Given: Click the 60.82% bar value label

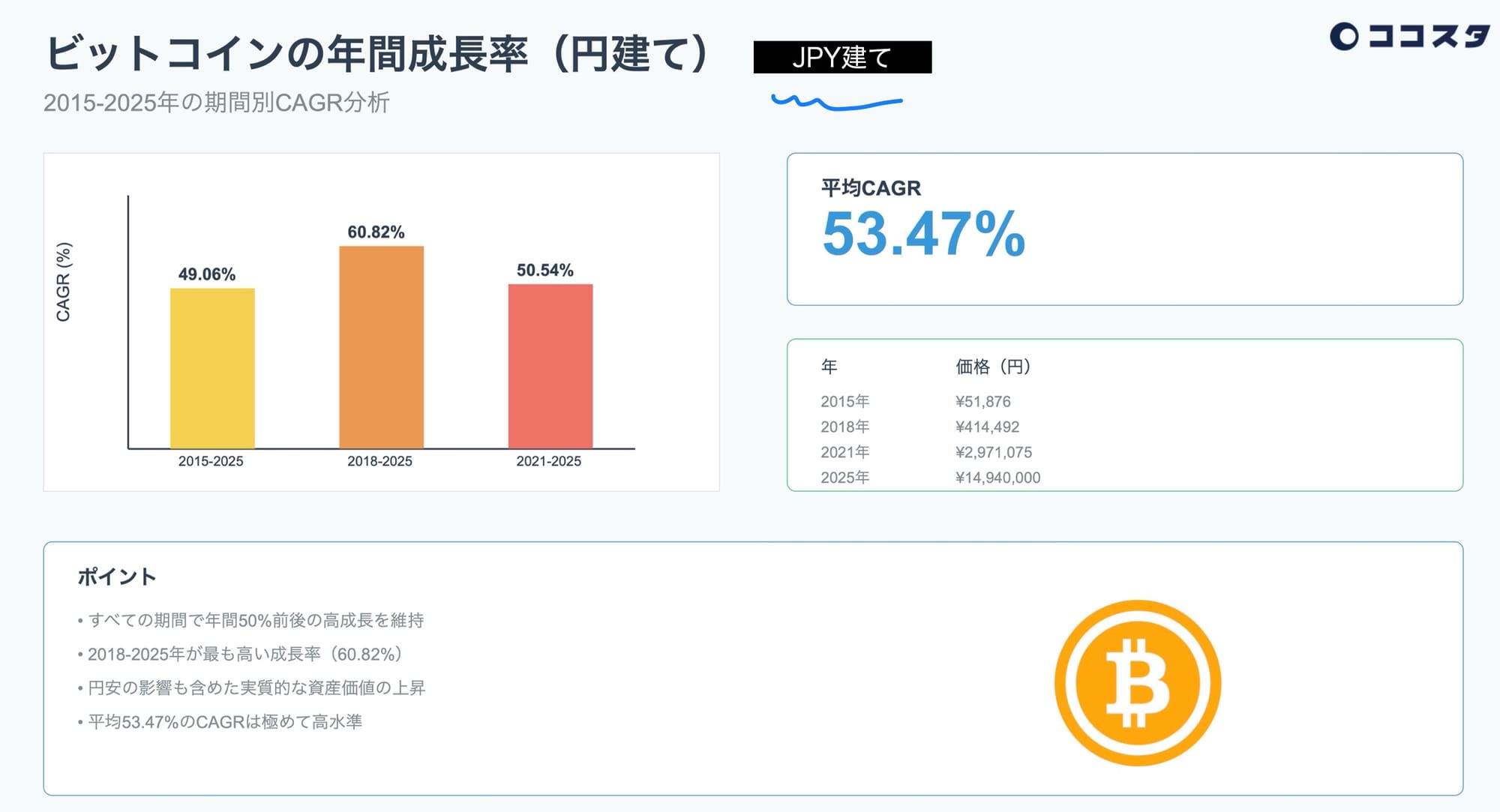Looking at the screenshot, I should click(376, 232).
